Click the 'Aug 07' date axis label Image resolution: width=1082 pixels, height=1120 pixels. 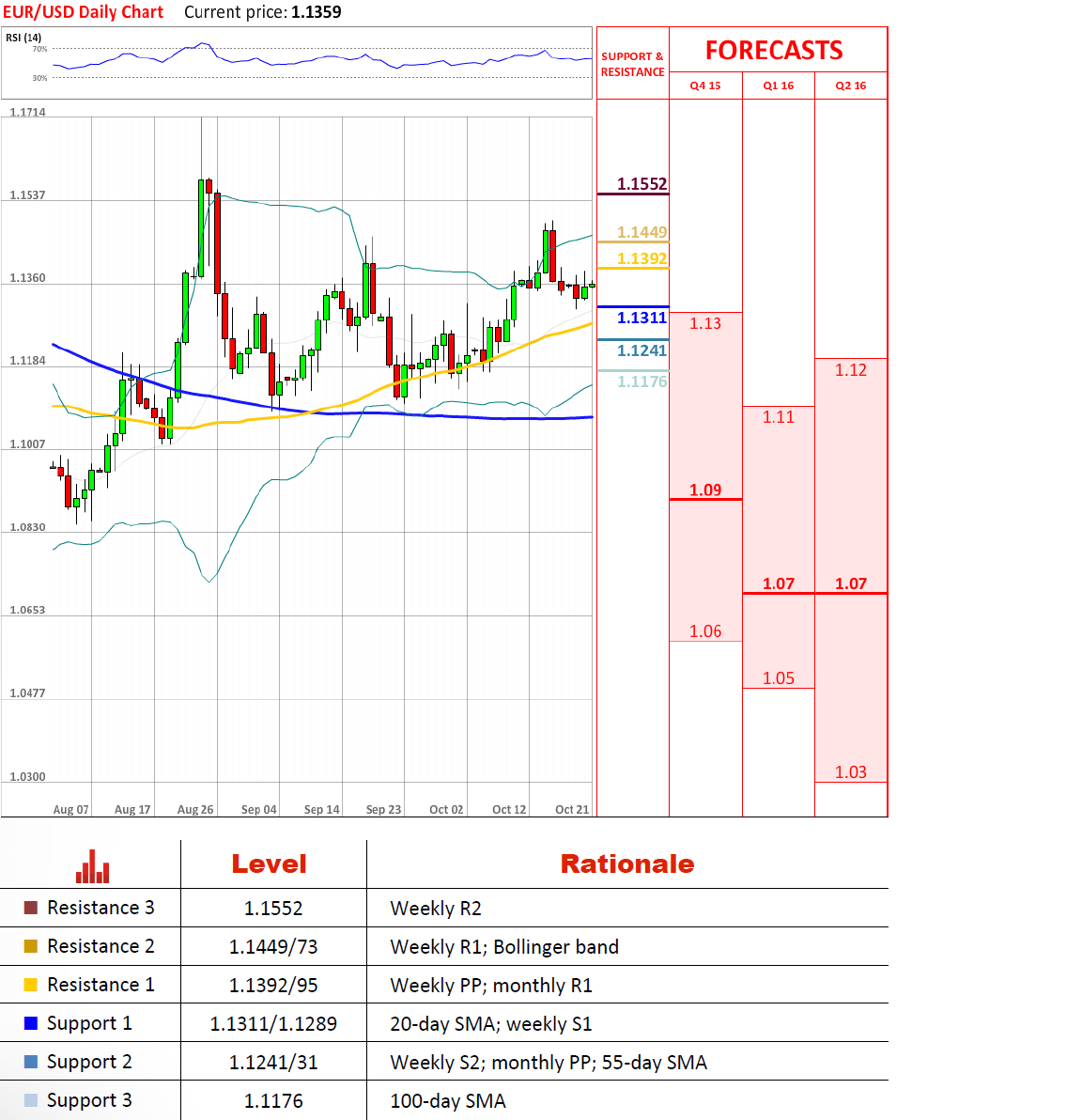(x=70, y=809)
